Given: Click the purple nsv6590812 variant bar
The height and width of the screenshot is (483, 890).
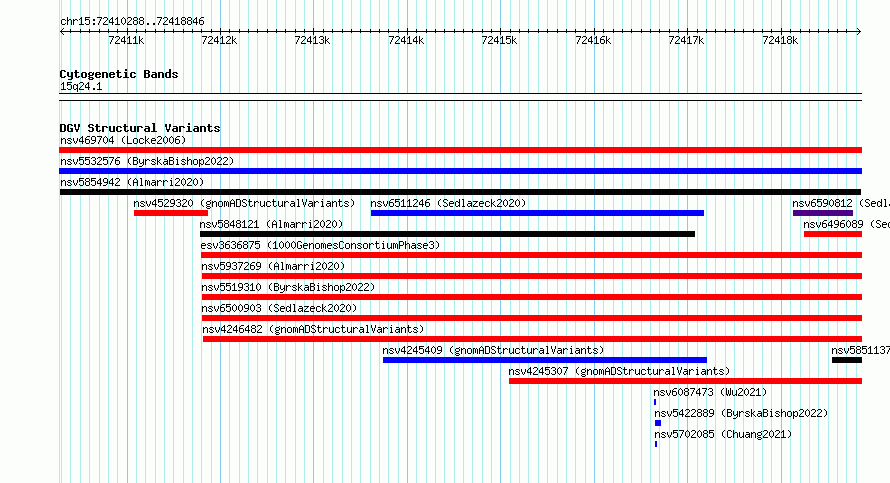Looking at the screenshot, I should [823, 213].
